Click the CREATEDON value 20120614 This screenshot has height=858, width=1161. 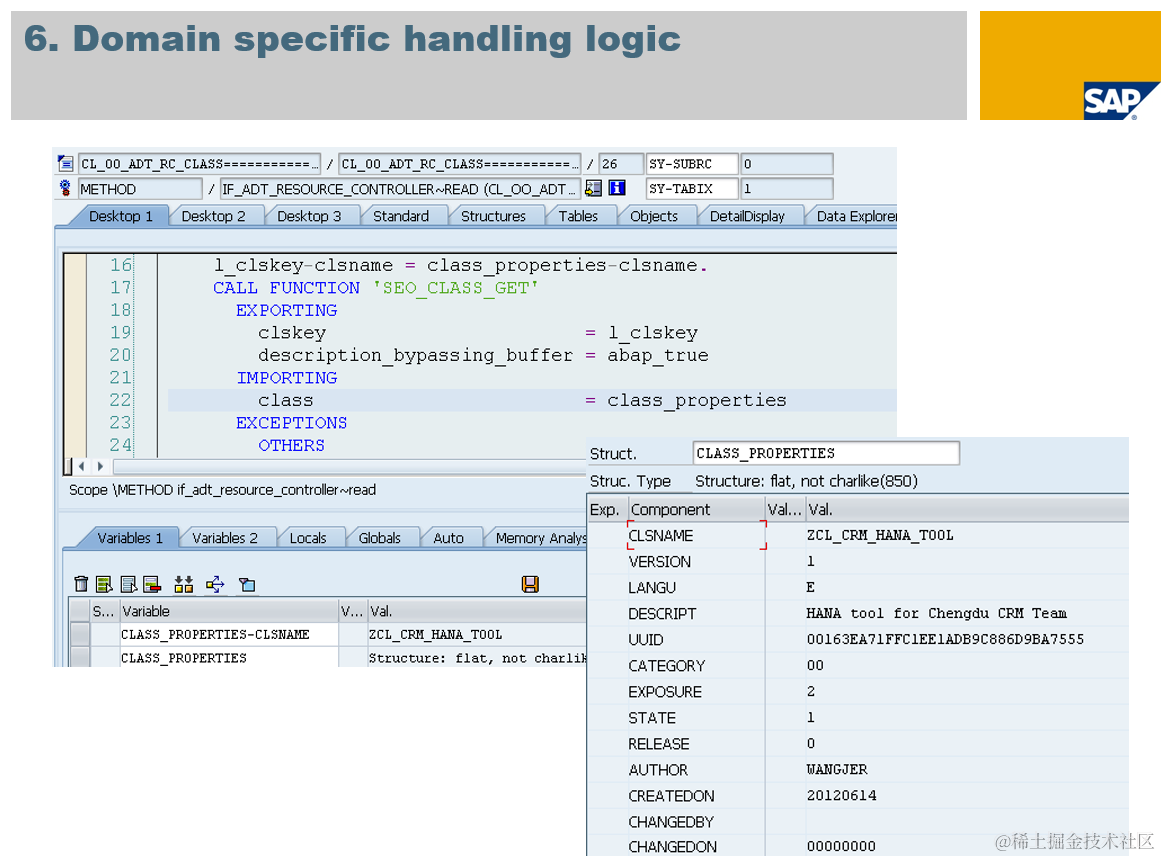coord(841,796)
